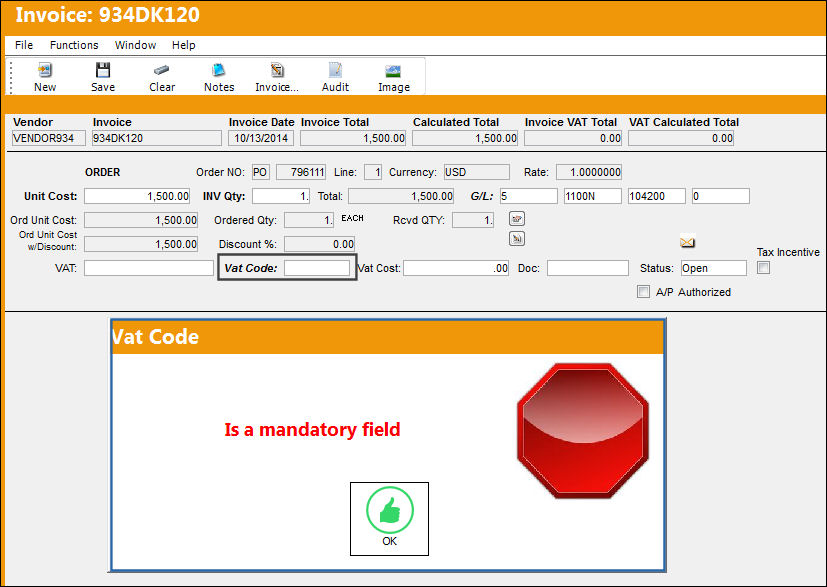Screen dimensions: 827x587
Task: Click the small icon beside Rcvd QTY
Action: (517, 219)
